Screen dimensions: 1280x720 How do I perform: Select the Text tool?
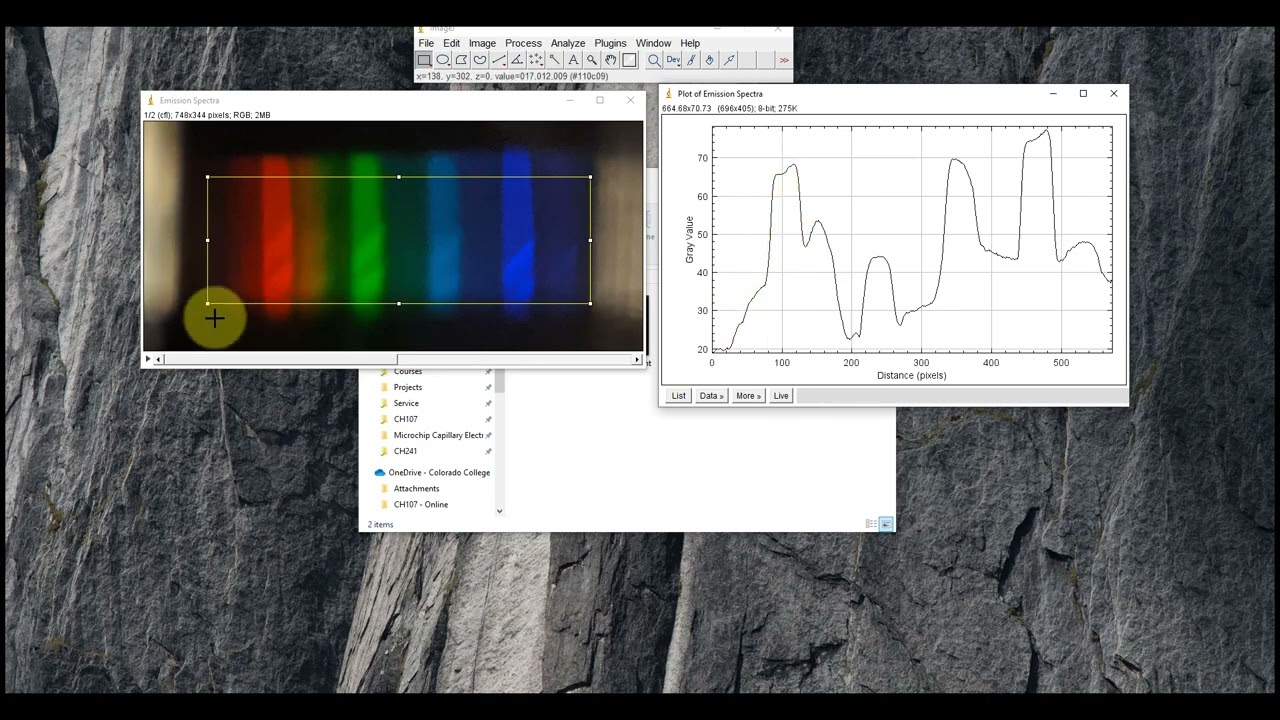point(573,60)
